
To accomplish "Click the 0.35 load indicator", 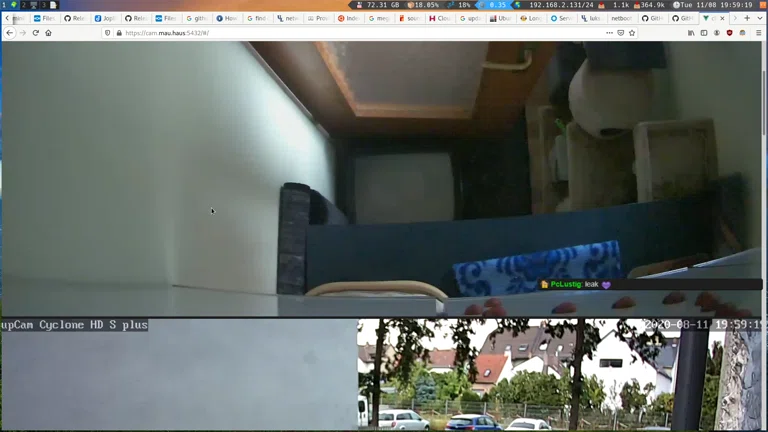I will coord(493,4).
